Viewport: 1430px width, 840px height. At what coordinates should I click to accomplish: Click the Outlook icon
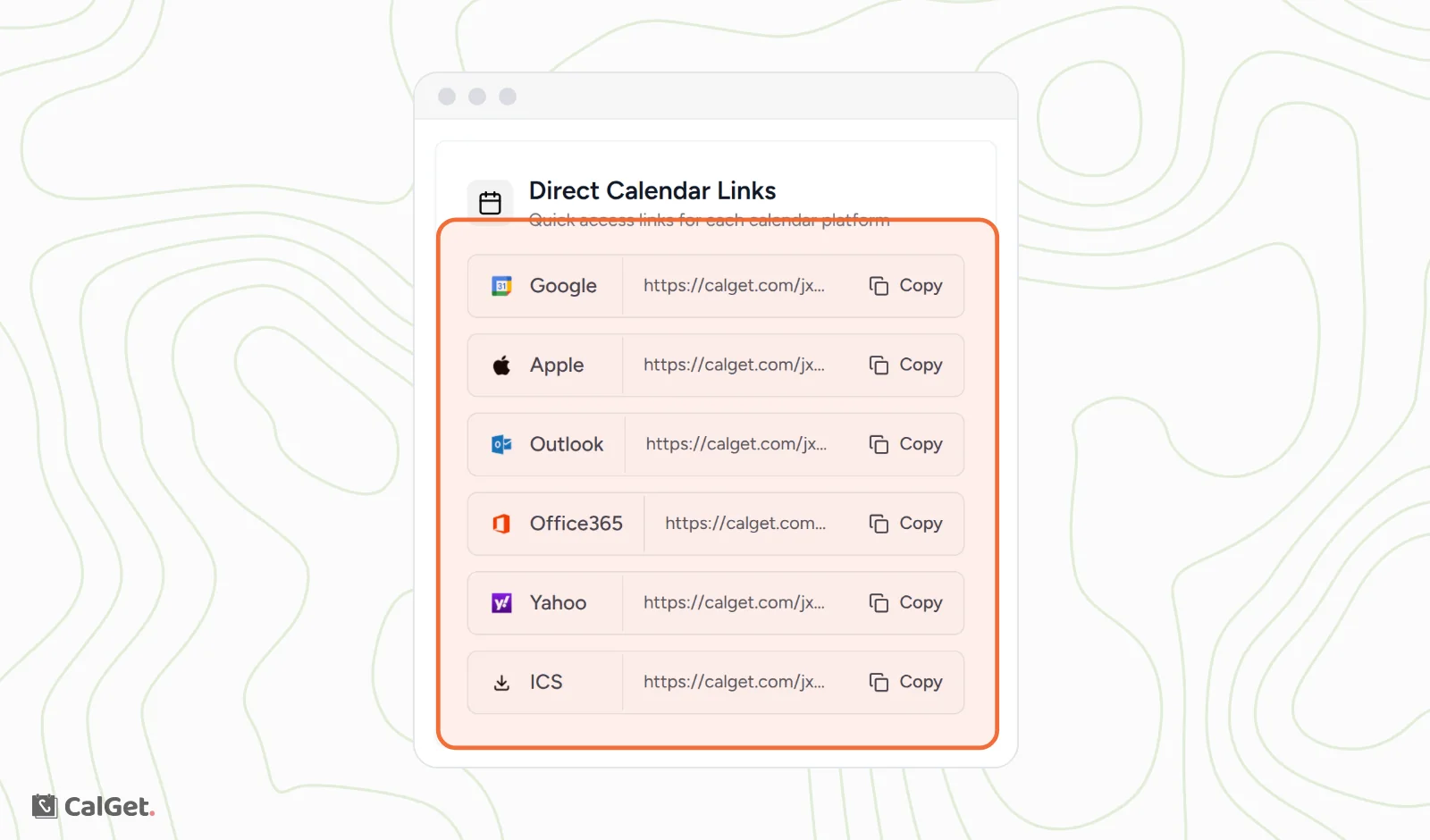click(501, 444)
